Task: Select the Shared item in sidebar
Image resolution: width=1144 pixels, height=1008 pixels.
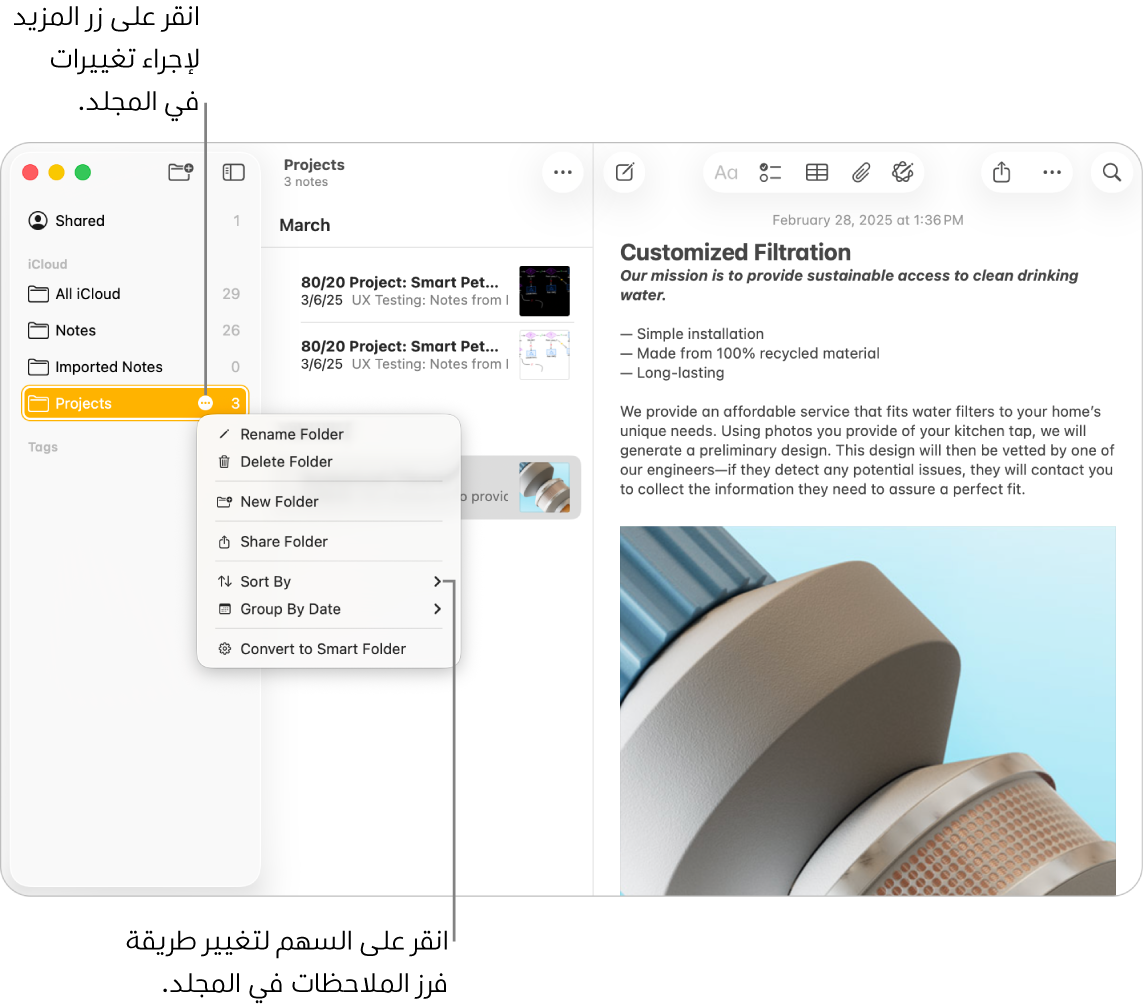Action: [x=135, y=220]
